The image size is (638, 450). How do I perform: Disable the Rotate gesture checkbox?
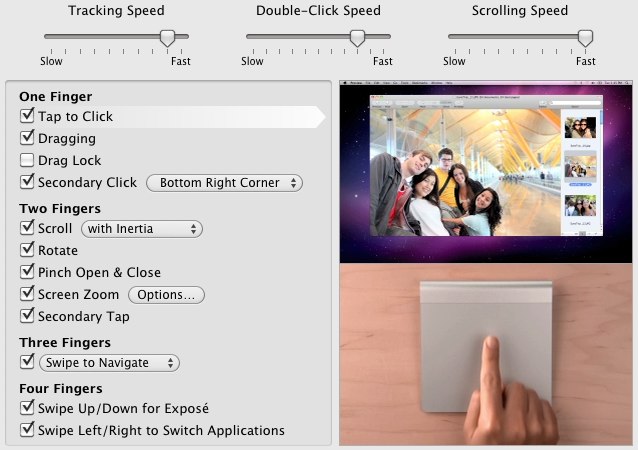click(27, 251)
